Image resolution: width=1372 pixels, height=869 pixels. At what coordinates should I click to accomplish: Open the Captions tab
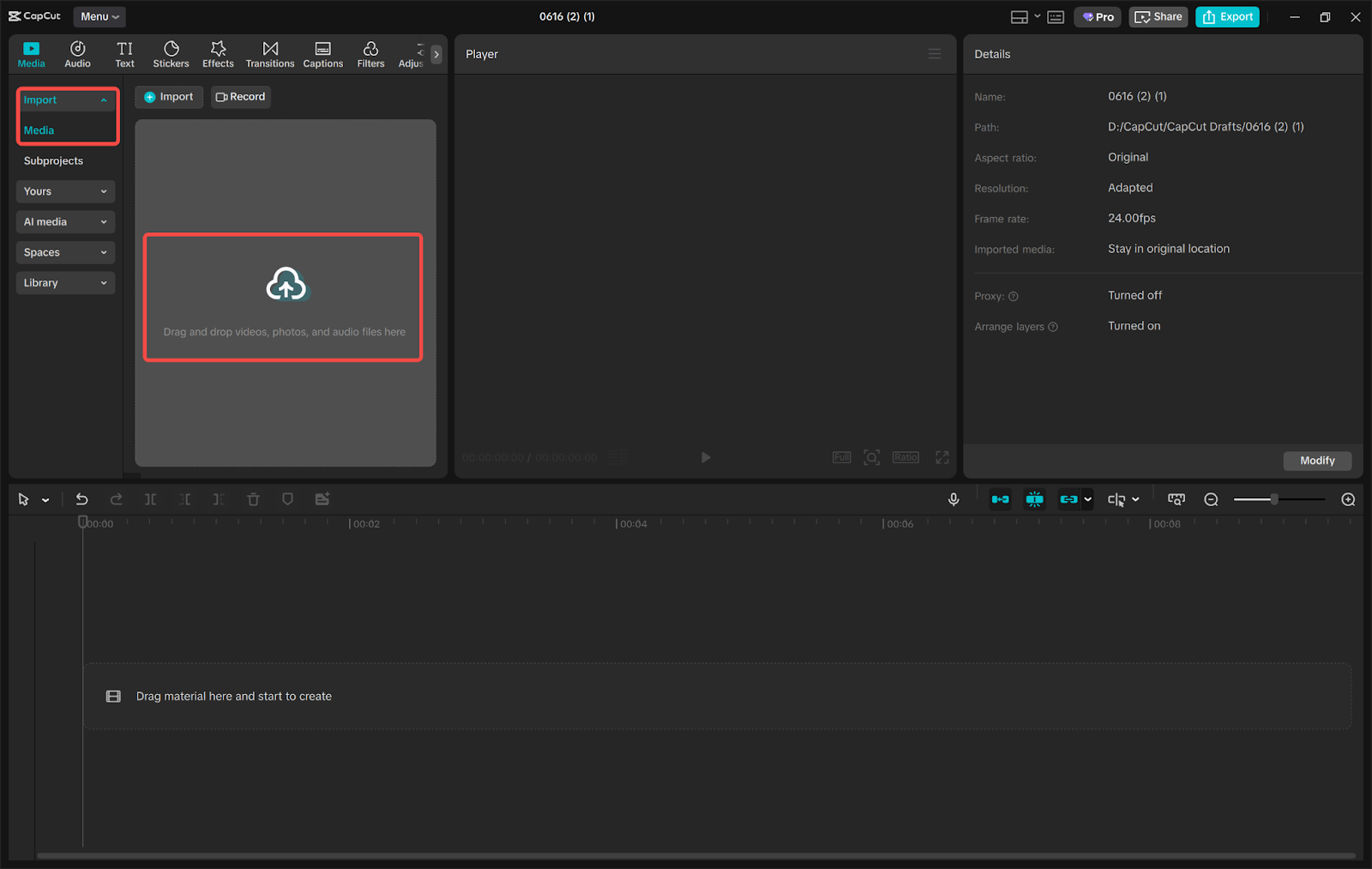(x=322, y=54)
